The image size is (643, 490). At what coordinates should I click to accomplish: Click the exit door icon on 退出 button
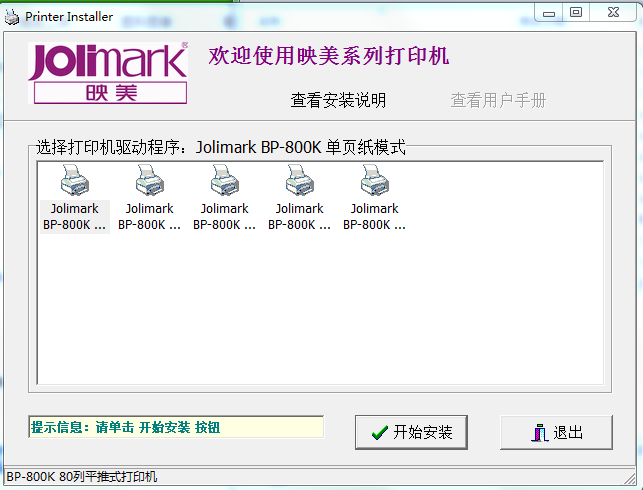pos(540,433)
